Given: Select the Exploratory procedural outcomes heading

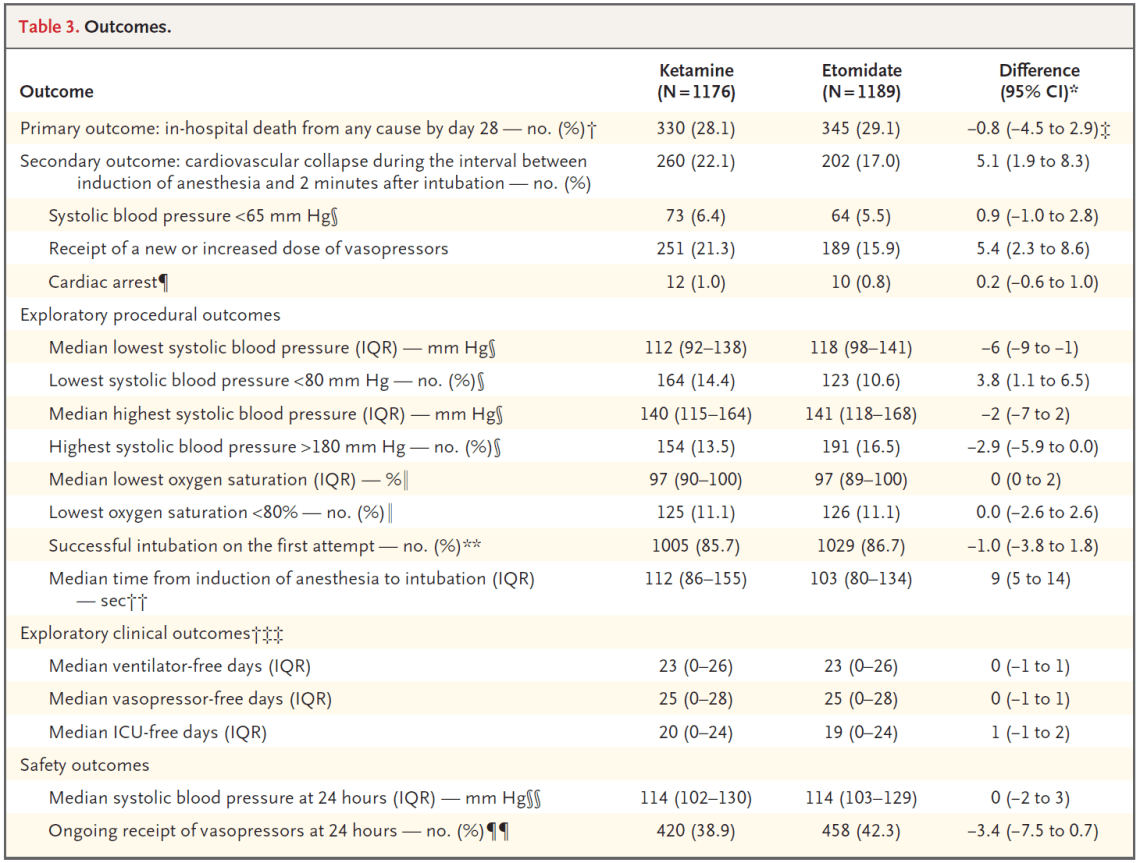Looking at the screenshot, I should [150, 315].
